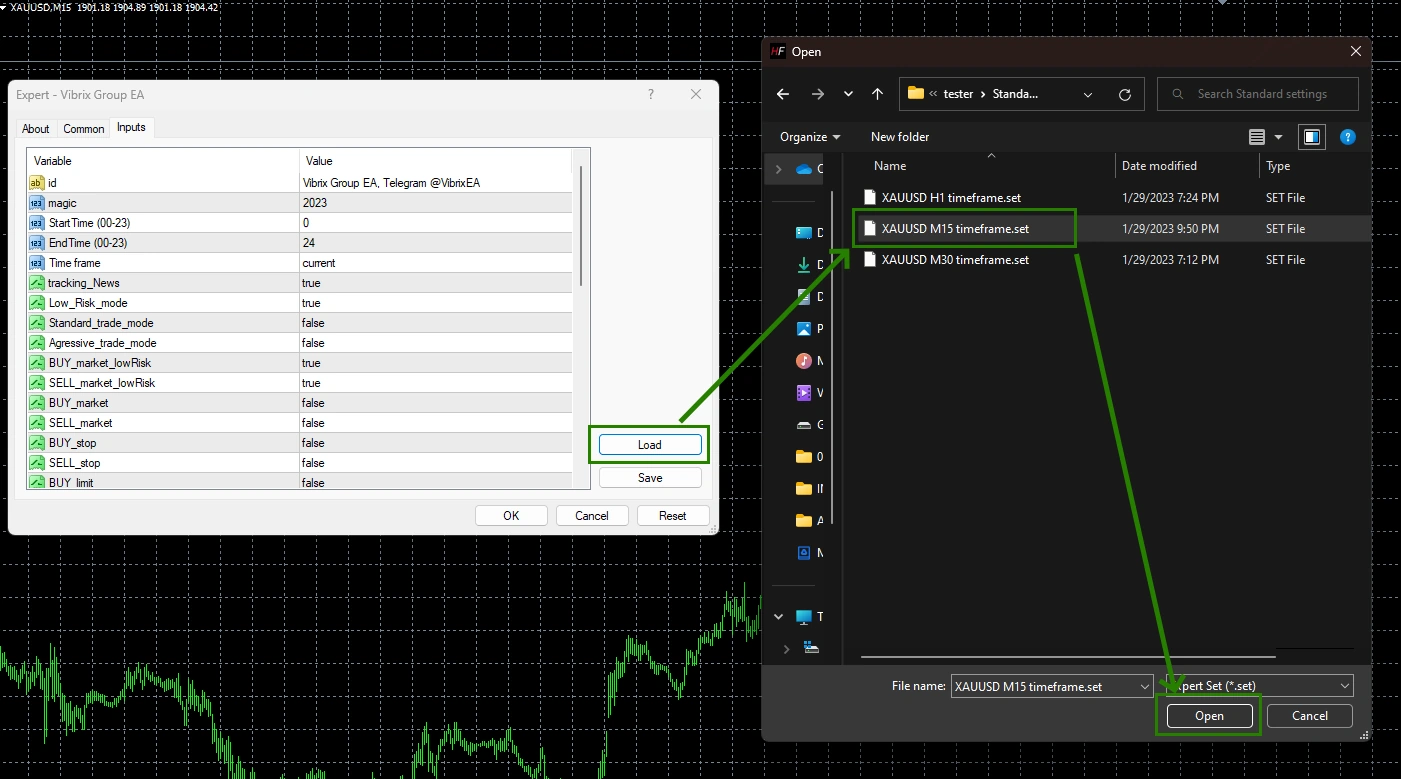Image resolution: width=1401 pixels, height=779 pixels.
Task: Toggle the preview pane button
Action: point(1311,137)
